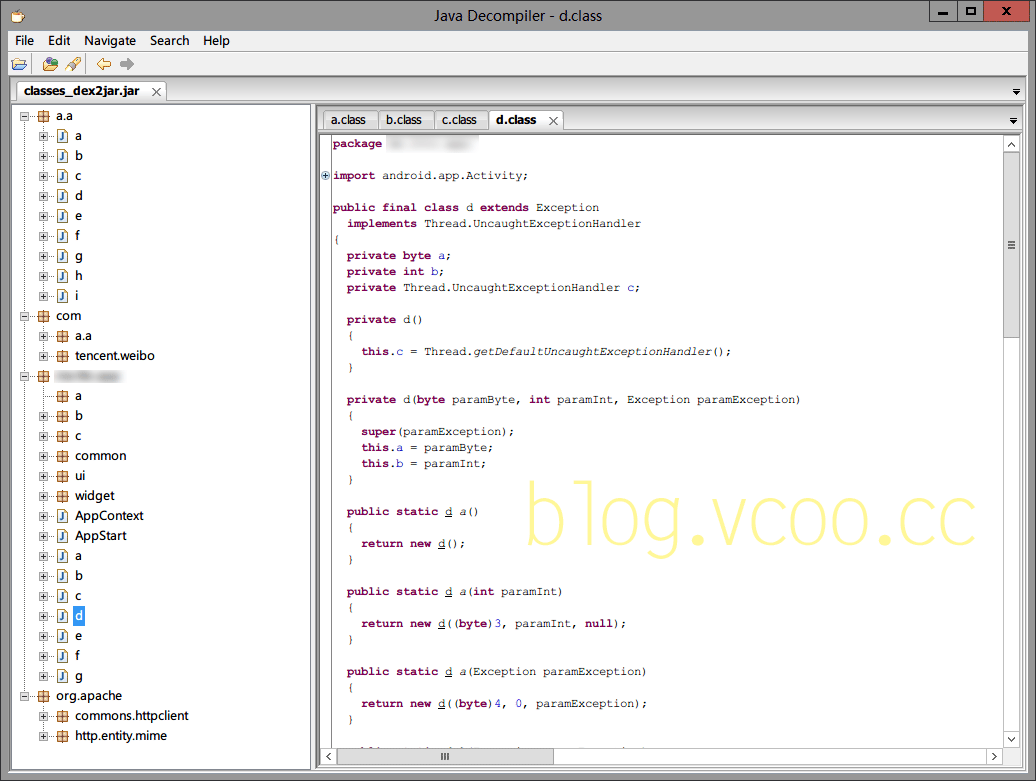This screenshot has width=1036, height=781.
Task: Open the Navigate menu
Action: point(110,41)
